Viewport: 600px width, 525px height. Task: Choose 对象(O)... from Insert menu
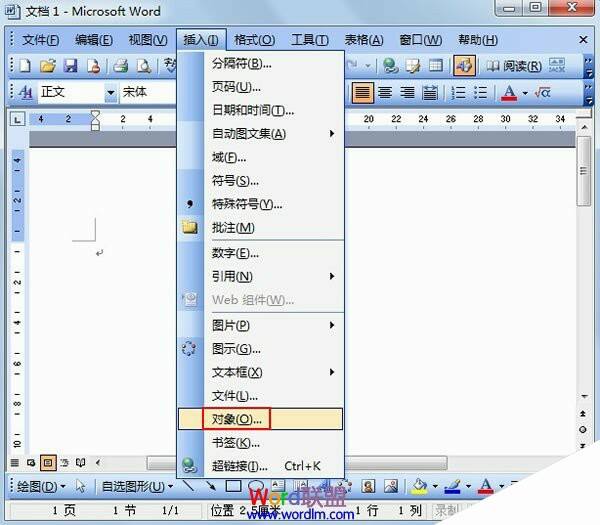(260, 419)
